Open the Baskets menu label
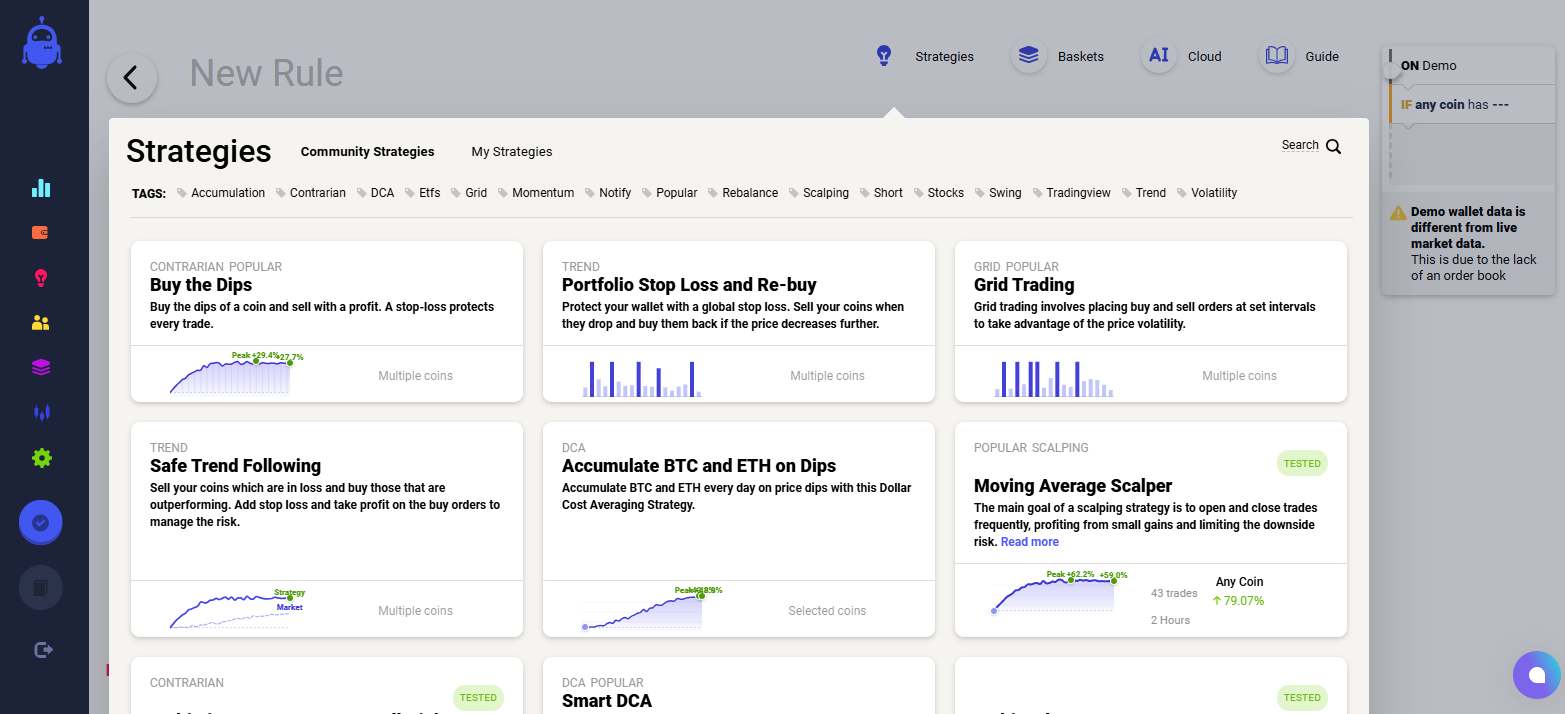This screenshot has height=714, width=1565. coord(1081,57)
